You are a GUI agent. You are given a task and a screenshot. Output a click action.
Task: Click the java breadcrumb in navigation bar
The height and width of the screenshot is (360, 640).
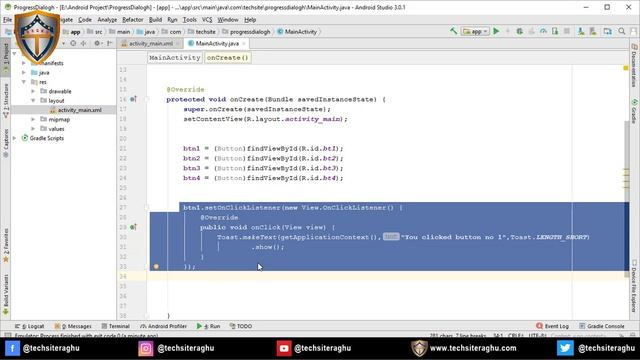(x=146, y=31)
